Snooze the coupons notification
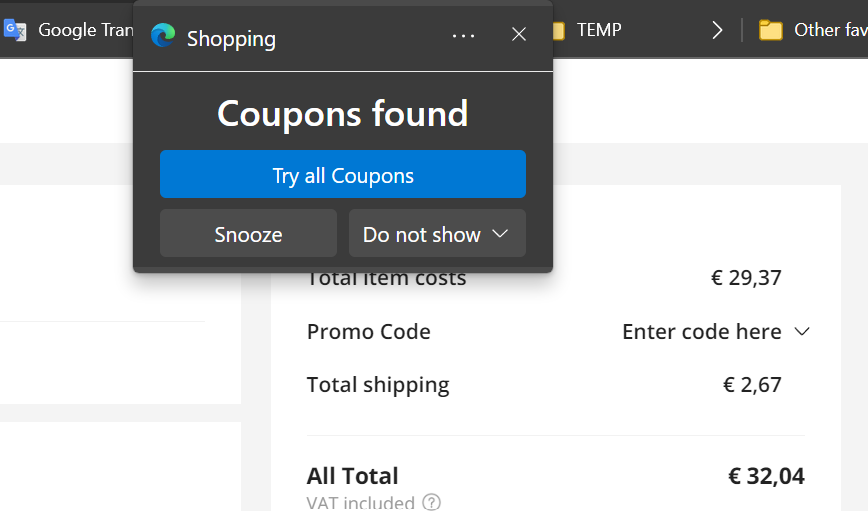The height and width of the screenshot is (511, 868). pos(248,234)
